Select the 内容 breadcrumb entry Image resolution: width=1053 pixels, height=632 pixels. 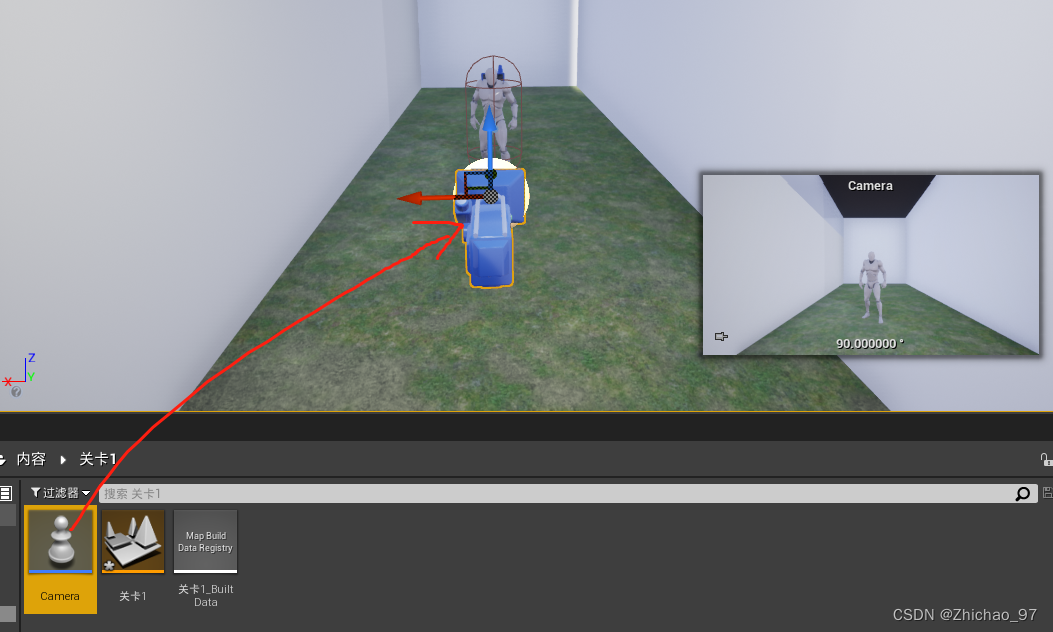[x=30, y=459]
